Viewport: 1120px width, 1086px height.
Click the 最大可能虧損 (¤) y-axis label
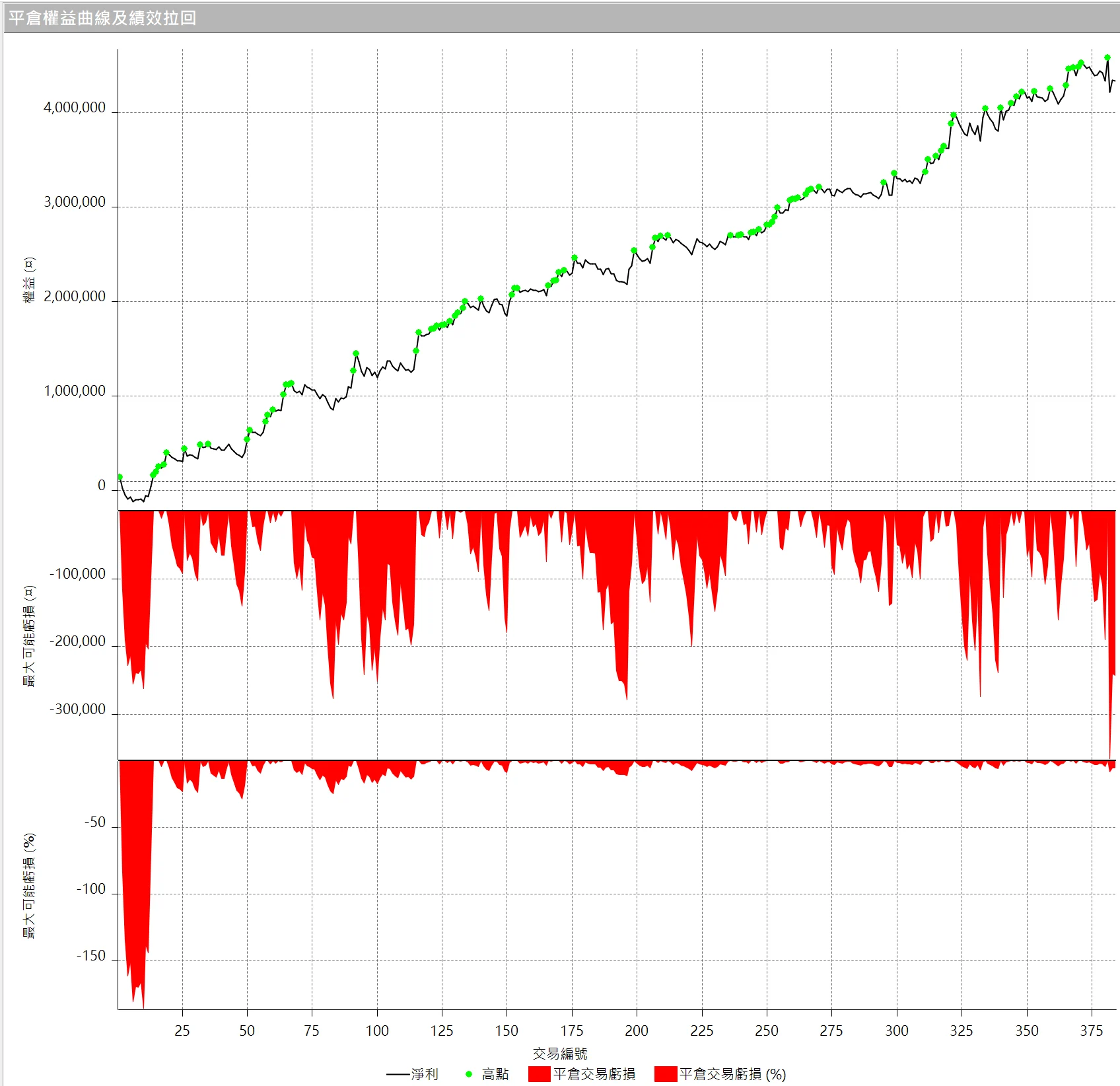tap(29, 636)
